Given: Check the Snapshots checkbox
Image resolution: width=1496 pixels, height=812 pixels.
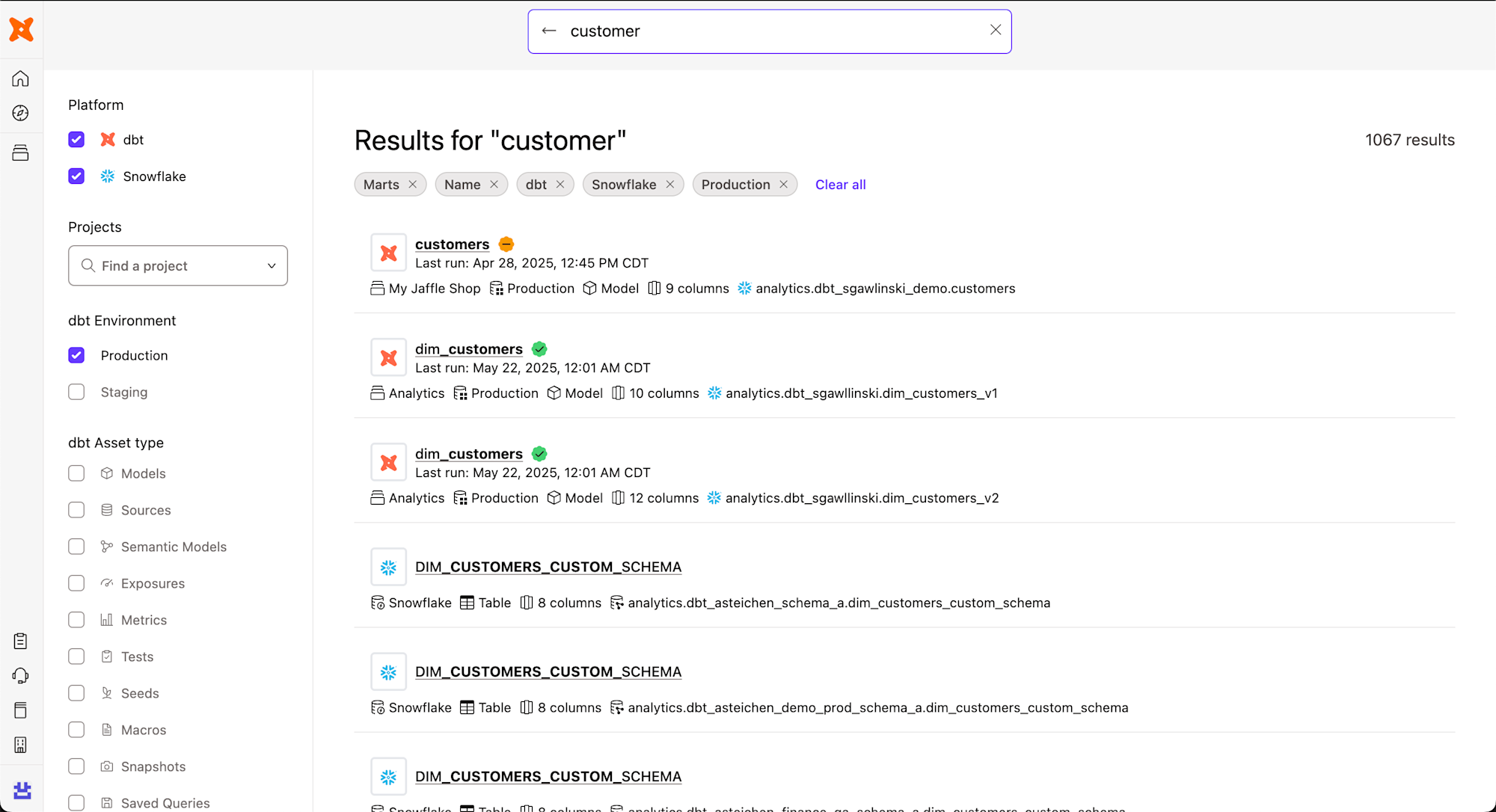Looking at the screenshot, I should [76, 766].
